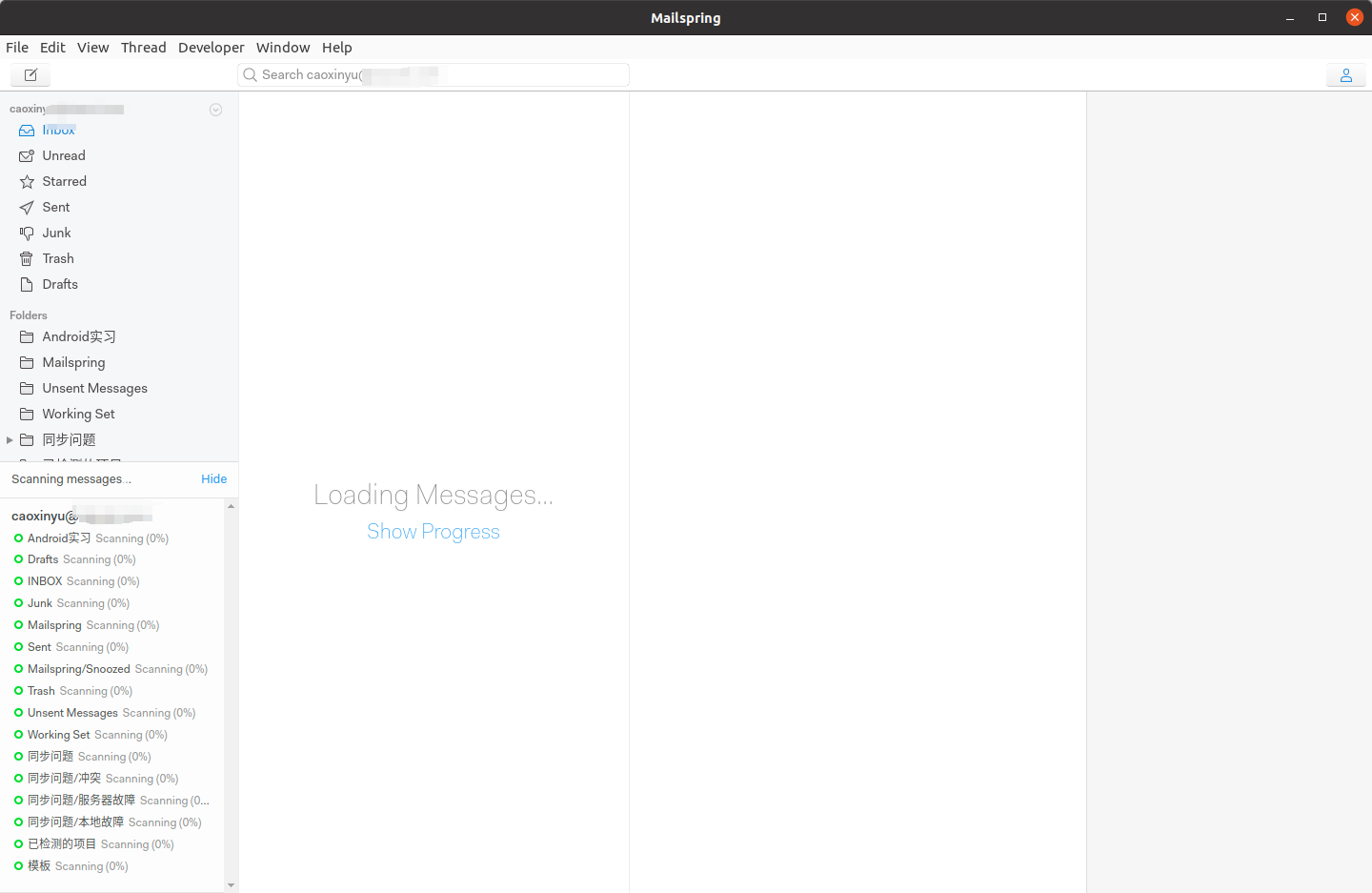Click the Loading Messages... text
Image resolution: width=1372 pixels, height=893 pixels.
click(x=434, y=495)
